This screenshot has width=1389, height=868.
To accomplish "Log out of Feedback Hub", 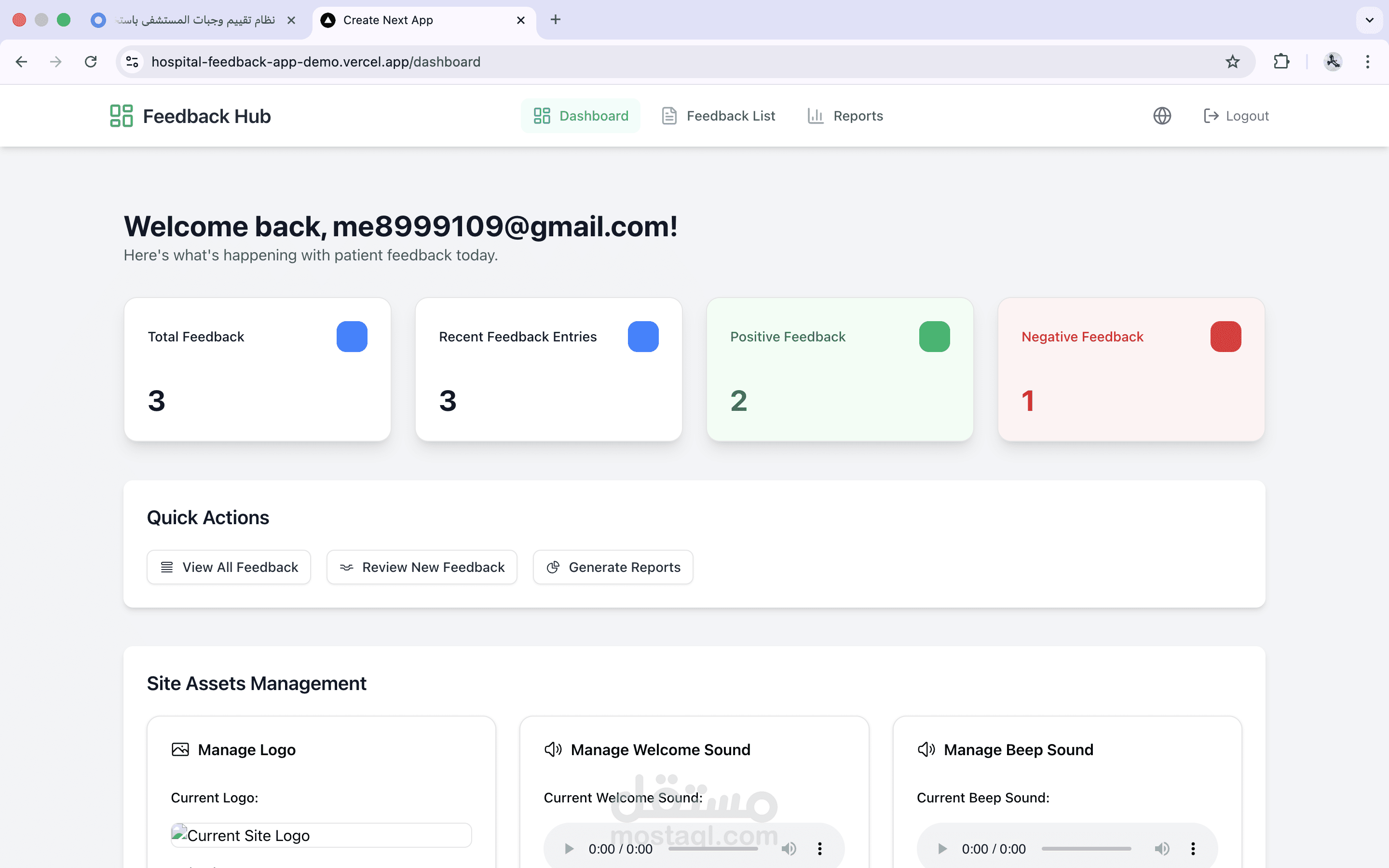I will click(1236, 116).
